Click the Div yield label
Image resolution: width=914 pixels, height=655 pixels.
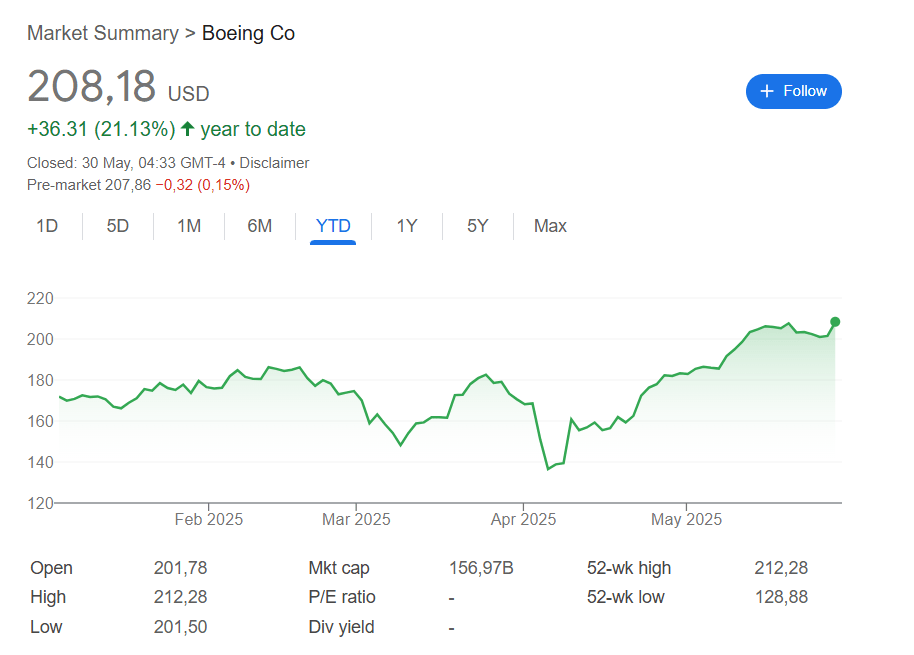(x=342, y=626)
